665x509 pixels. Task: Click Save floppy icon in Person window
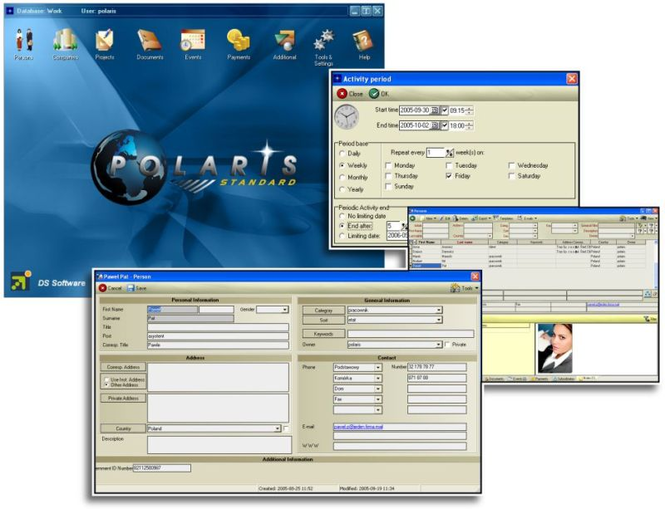coord(131,288)
